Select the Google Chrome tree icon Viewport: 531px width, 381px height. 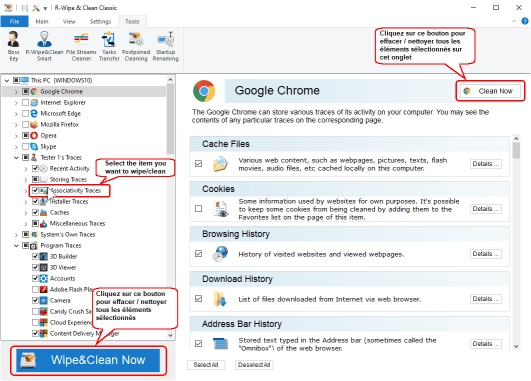[34, 91]
